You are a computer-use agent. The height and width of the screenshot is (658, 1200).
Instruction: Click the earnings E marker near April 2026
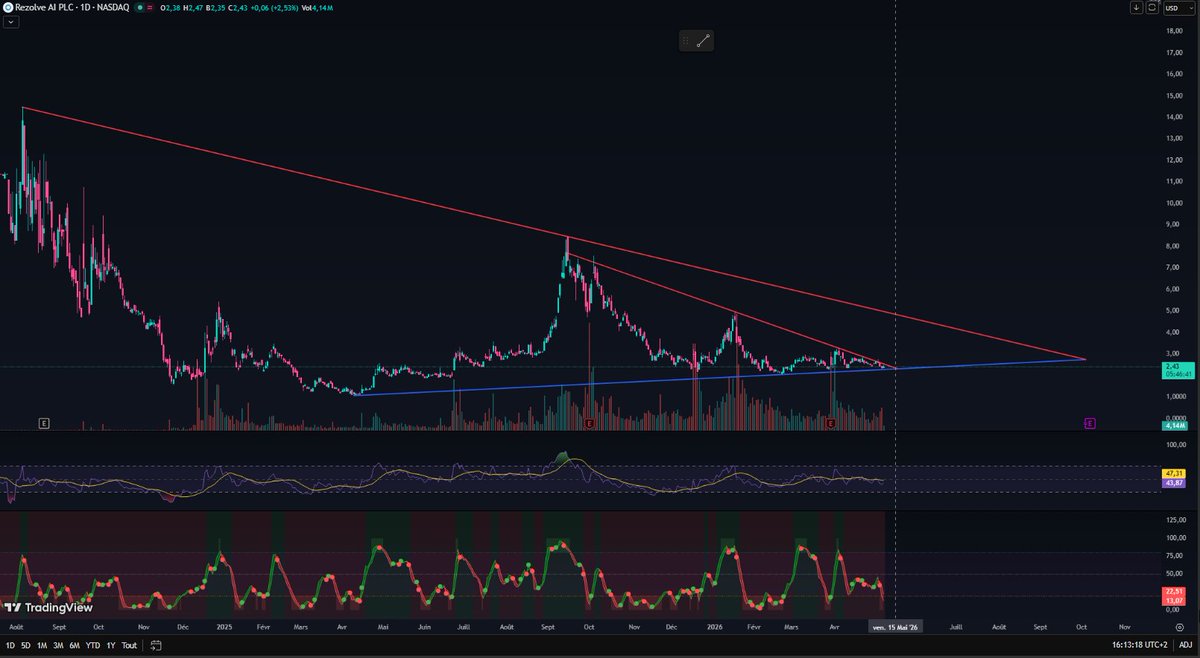point(831,424)
